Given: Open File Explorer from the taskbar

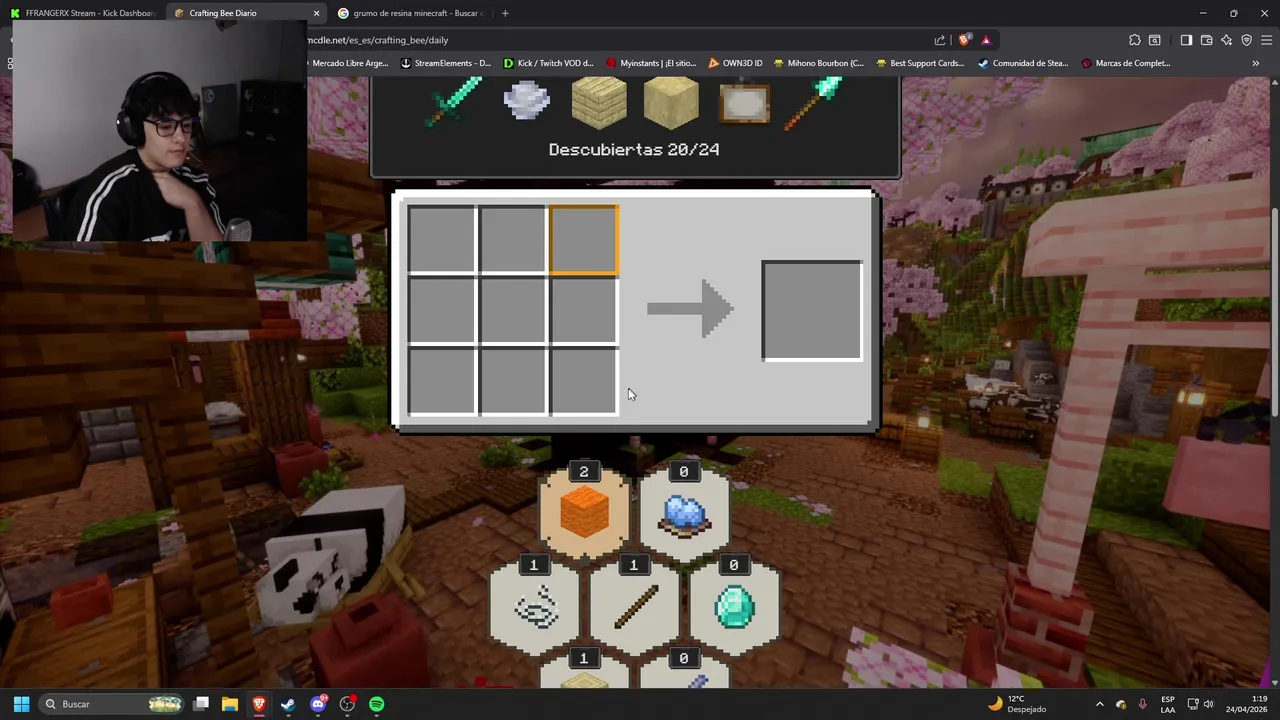Looking at the screenshot, I should pos(230,704).
